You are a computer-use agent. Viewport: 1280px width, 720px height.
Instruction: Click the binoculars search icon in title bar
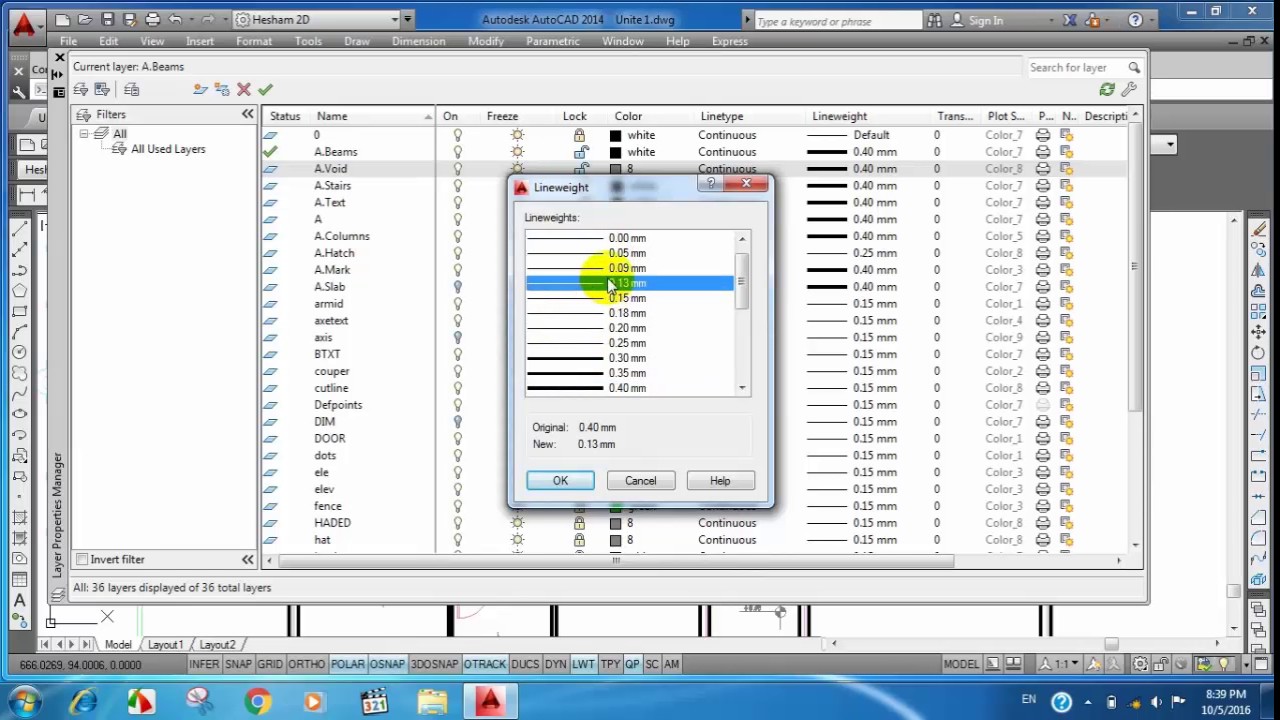tap(935, 20)
